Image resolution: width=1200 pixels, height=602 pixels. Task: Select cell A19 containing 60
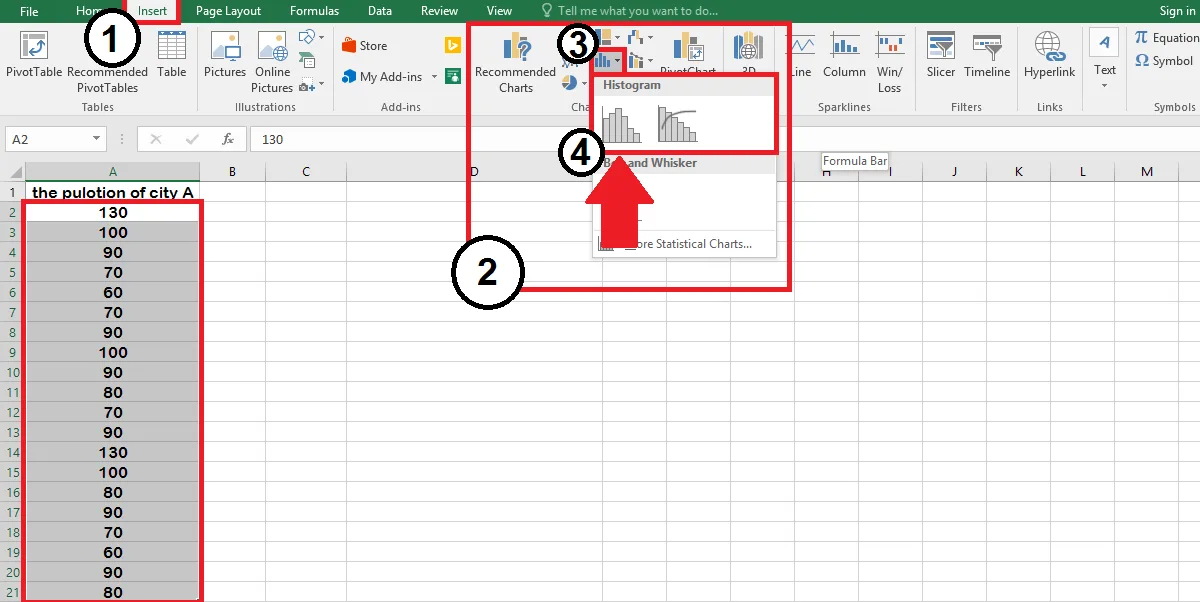click(x=113, y=552)
